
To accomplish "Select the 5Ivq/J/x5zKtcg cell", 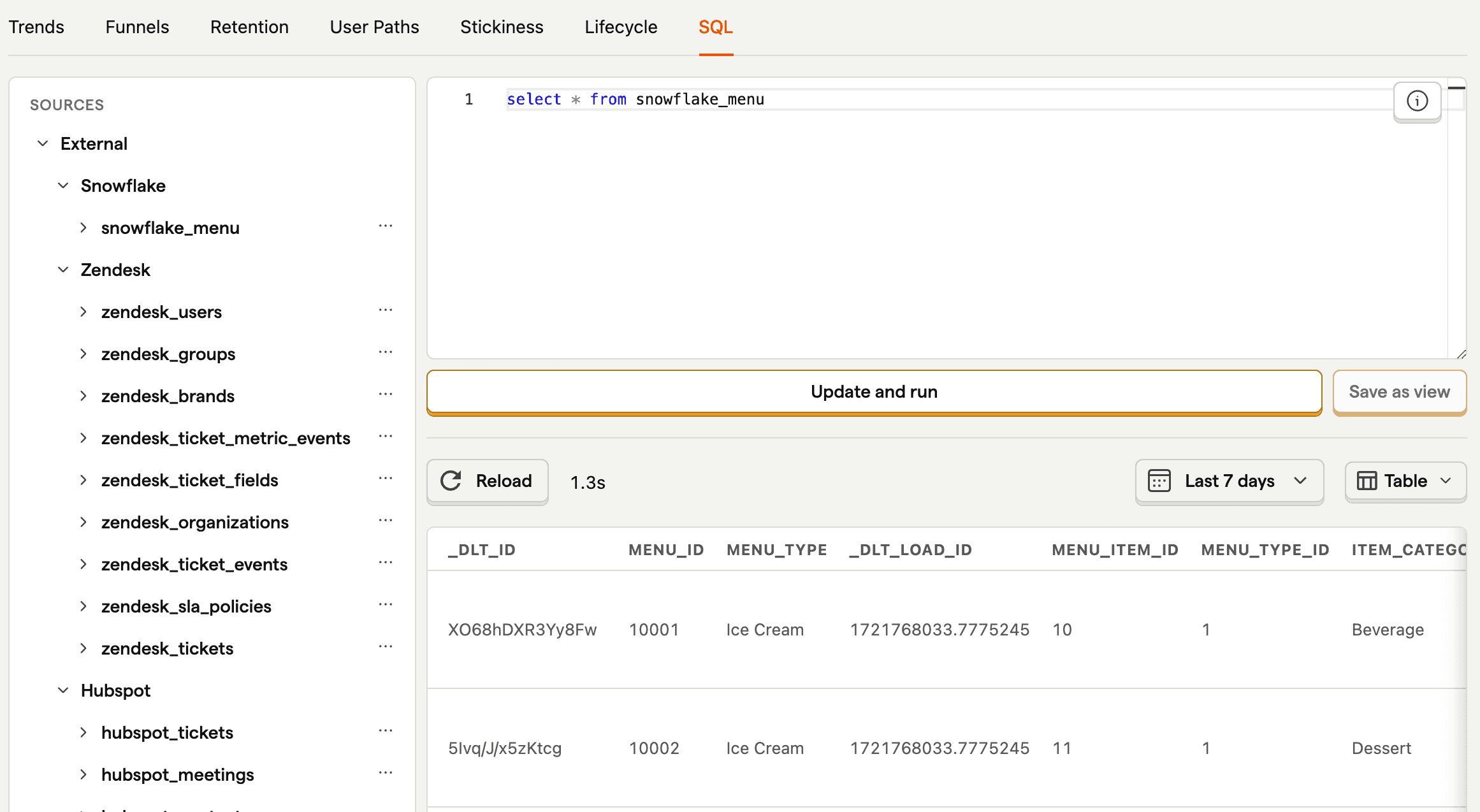I will click(505, 748).
